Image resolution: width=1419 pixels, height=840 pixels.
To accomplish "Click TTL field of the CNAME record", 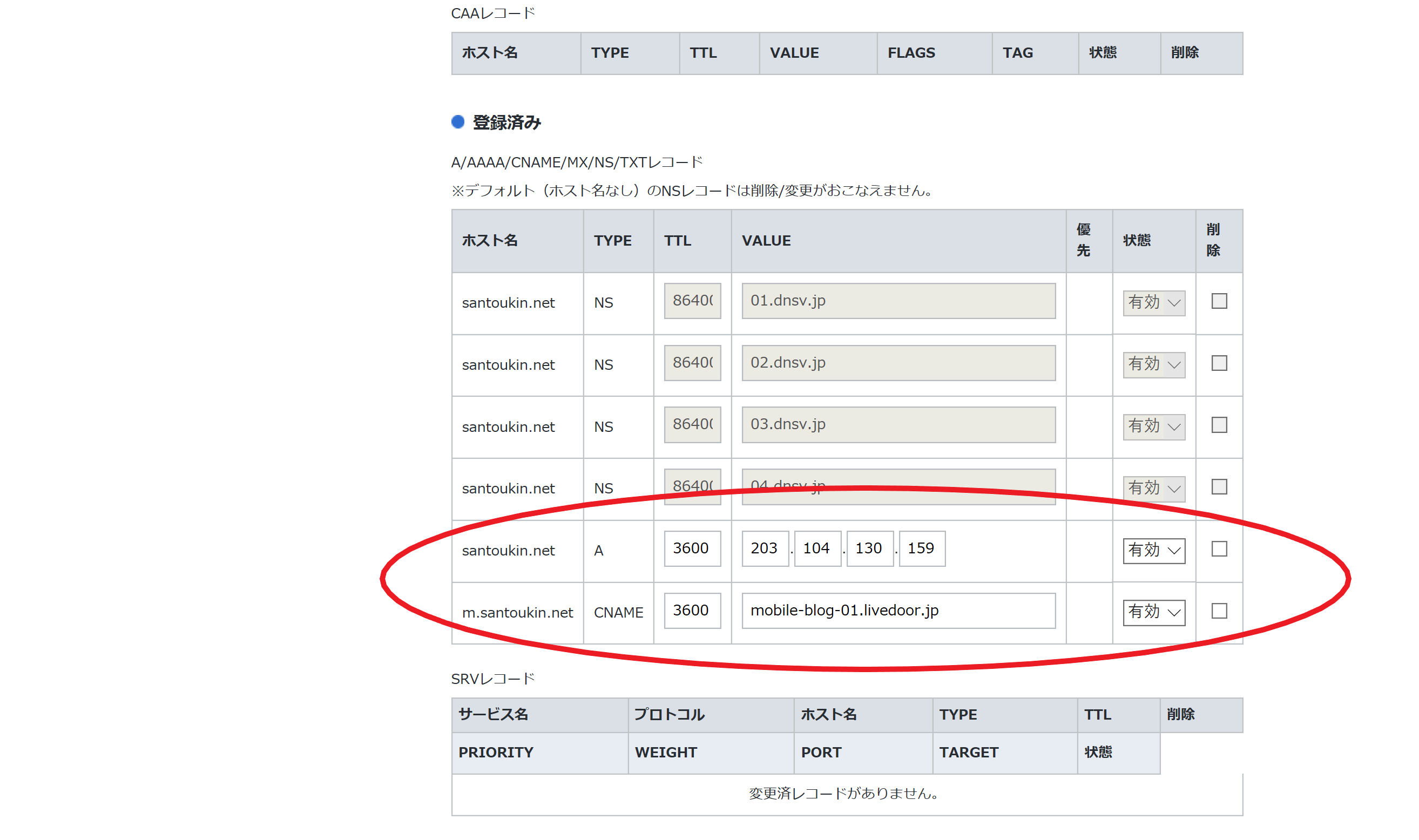I will tap(692, 611).
